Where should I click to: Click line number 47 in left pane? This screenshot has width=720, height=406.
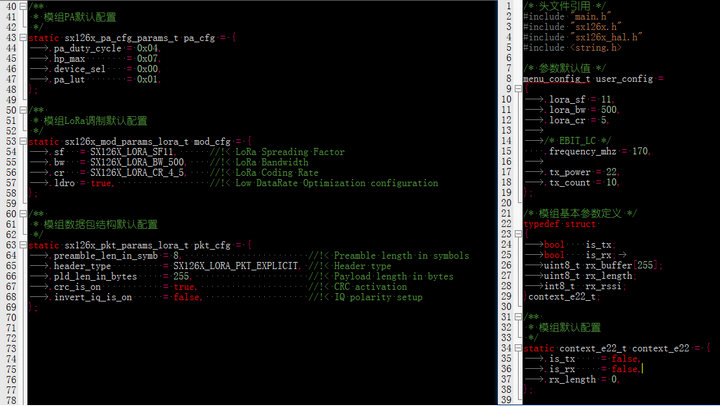9,79
